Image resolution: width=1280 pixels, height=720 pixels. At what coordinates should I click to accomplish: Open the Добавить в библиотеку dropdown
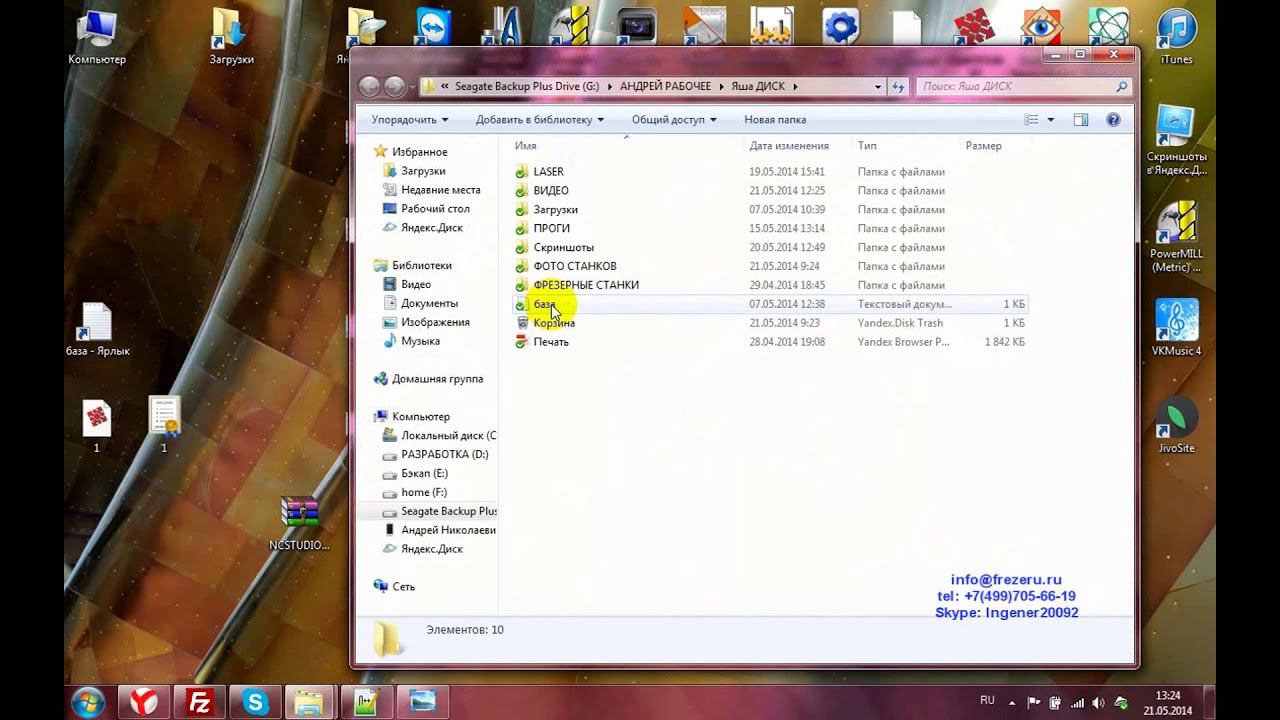point(540,120)
